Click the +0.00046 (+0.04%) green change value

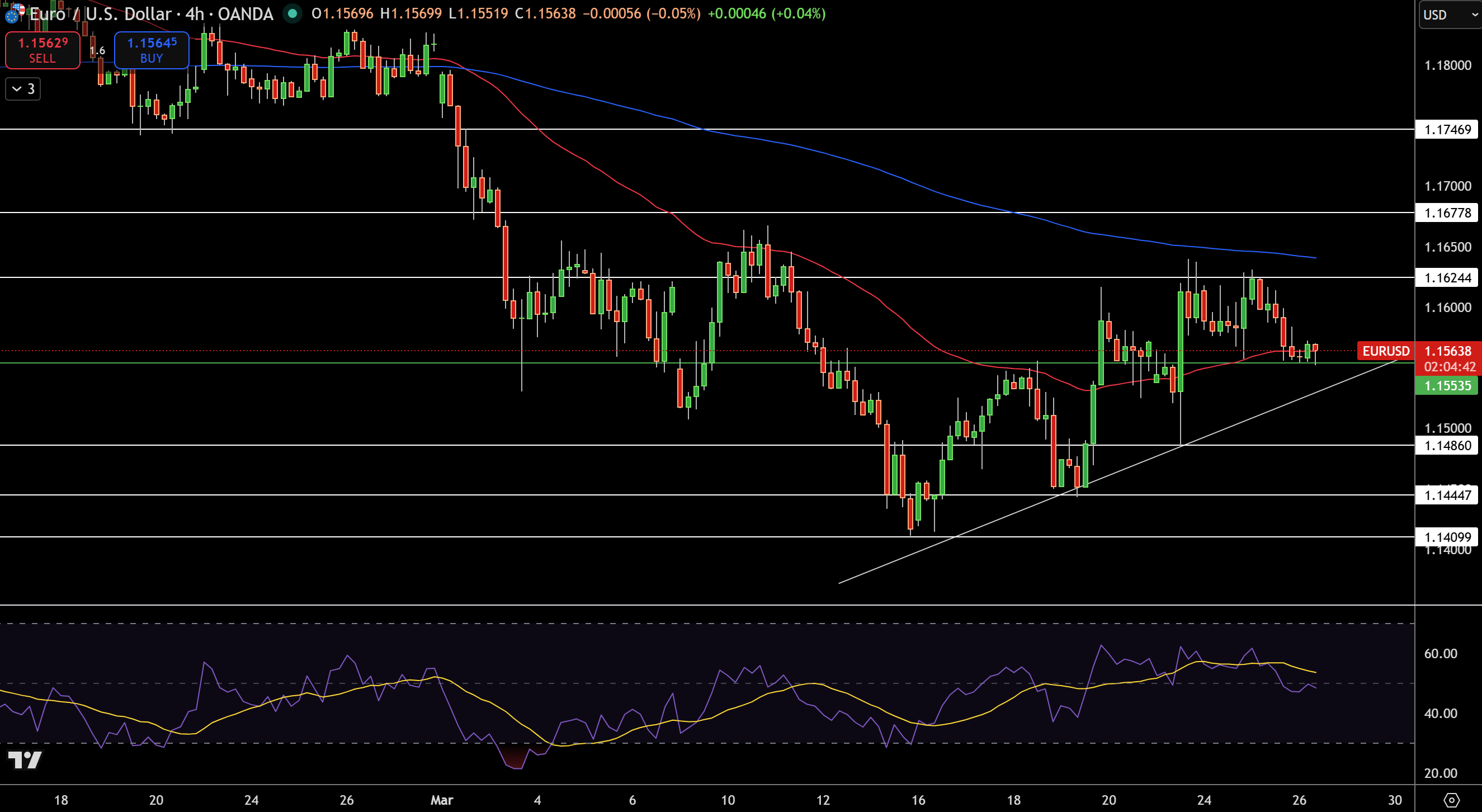tap(766, 13)
